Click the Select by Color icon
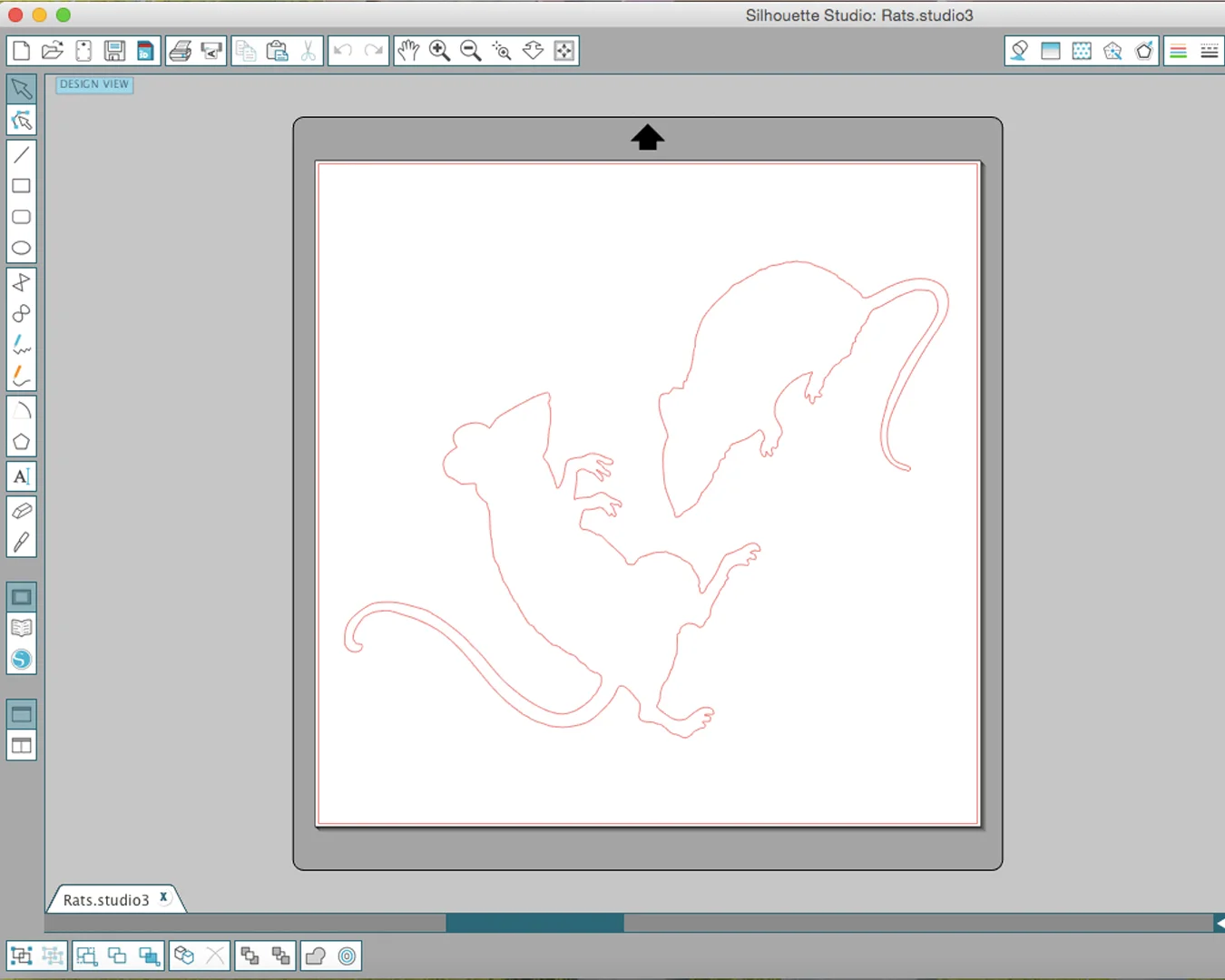 pyautogui.click(x=149, y=955)
